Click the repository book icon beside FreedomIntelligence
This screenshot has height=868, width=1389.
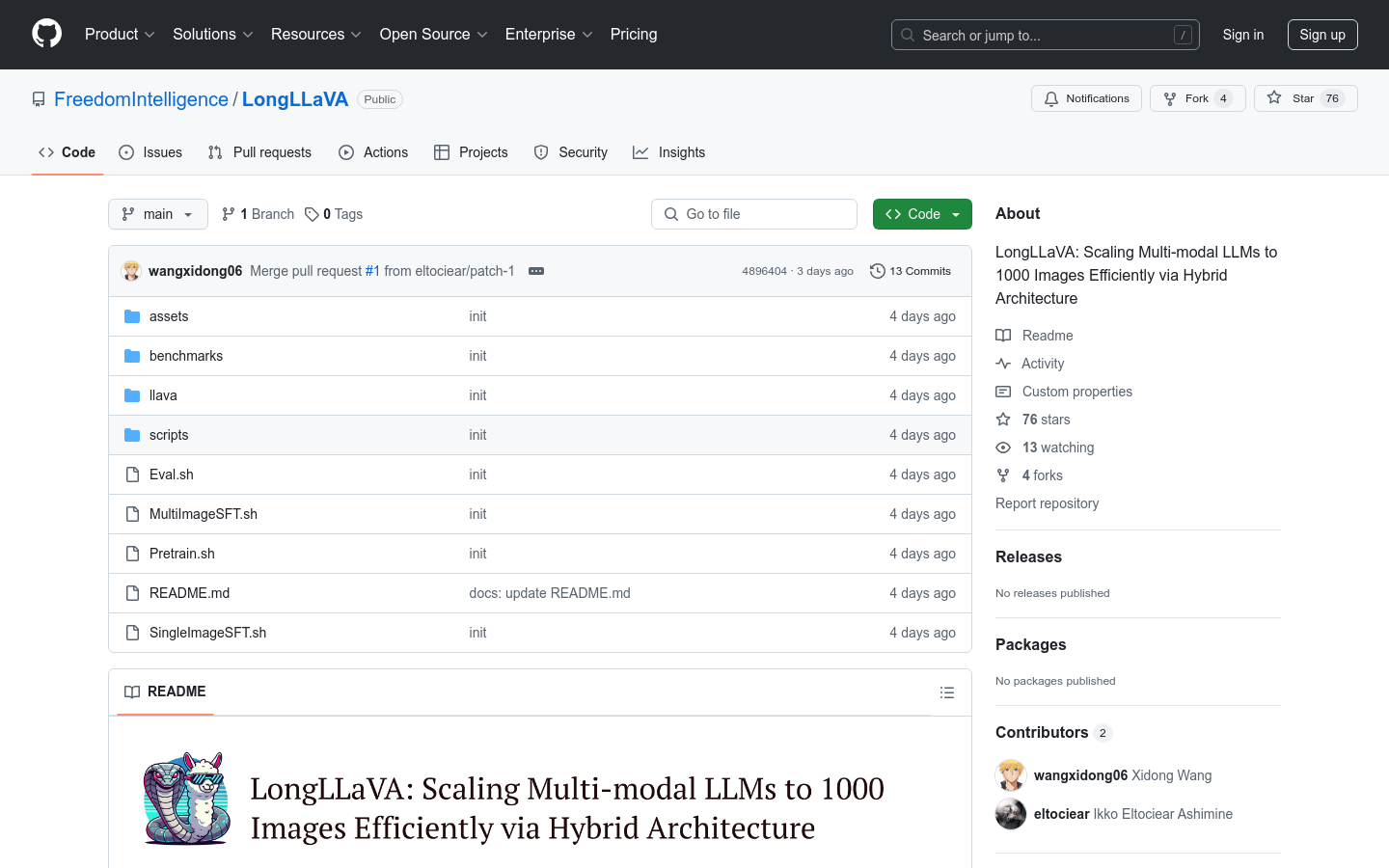39,99
